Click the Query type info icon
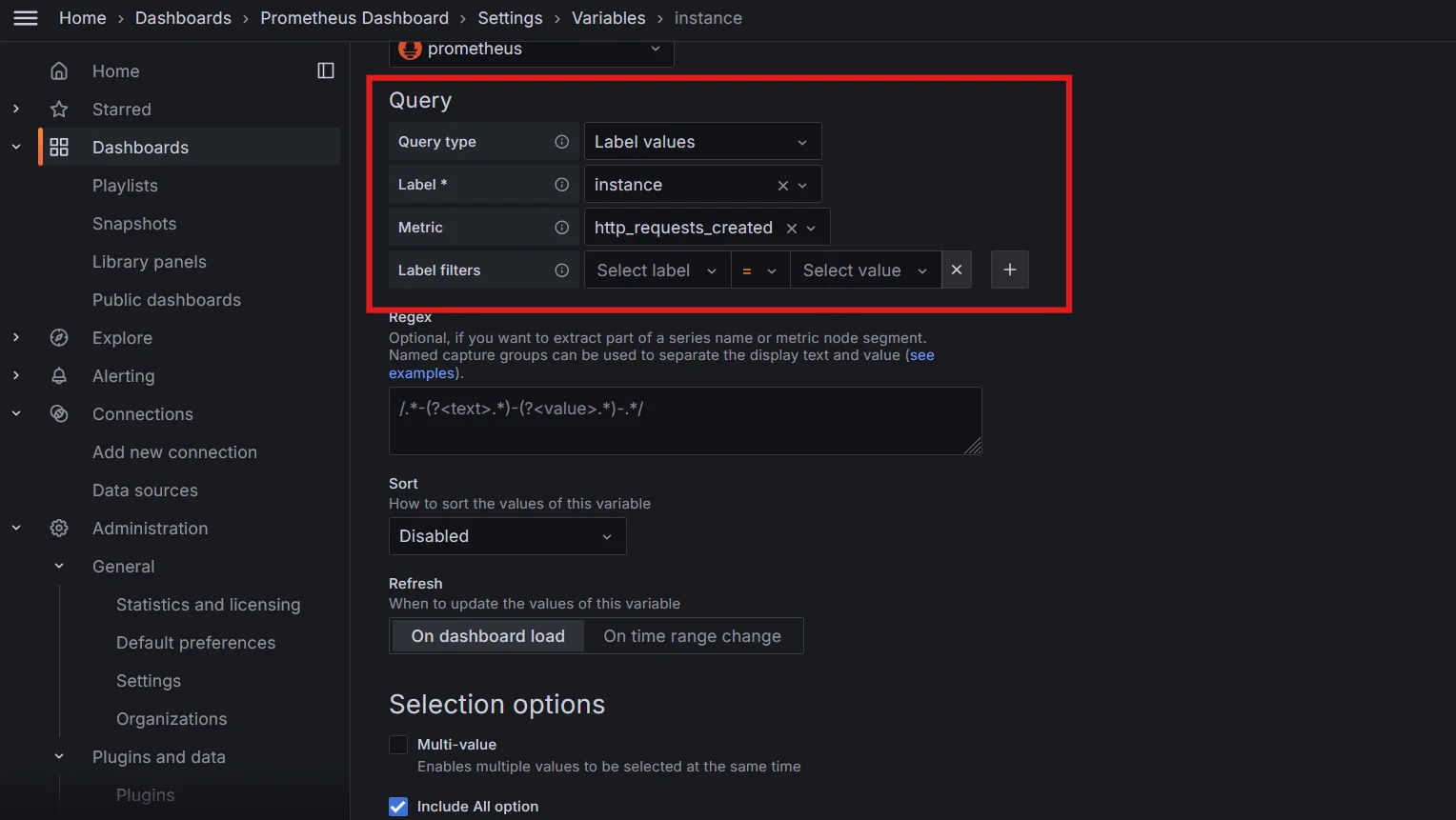The image size is (1456, 820). point(562,142)
